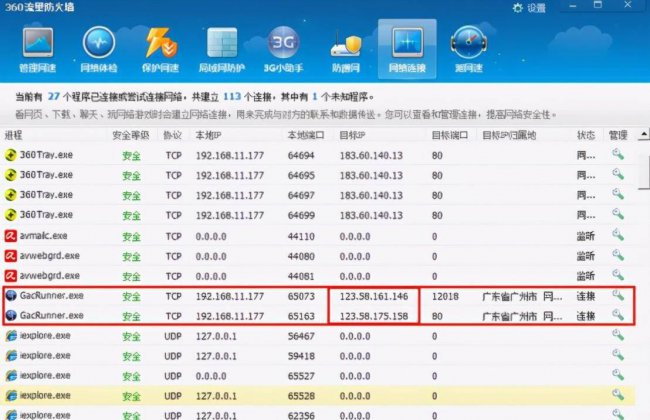Select local port 65163 cell

coord(301,316)
